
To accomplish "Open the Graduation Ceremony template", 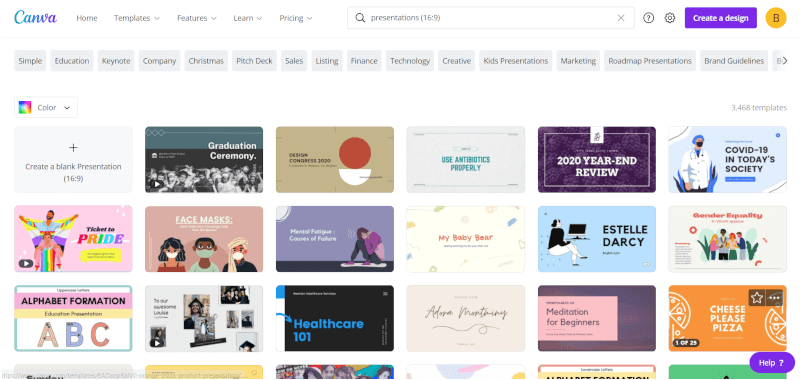I will pos(204,160).
